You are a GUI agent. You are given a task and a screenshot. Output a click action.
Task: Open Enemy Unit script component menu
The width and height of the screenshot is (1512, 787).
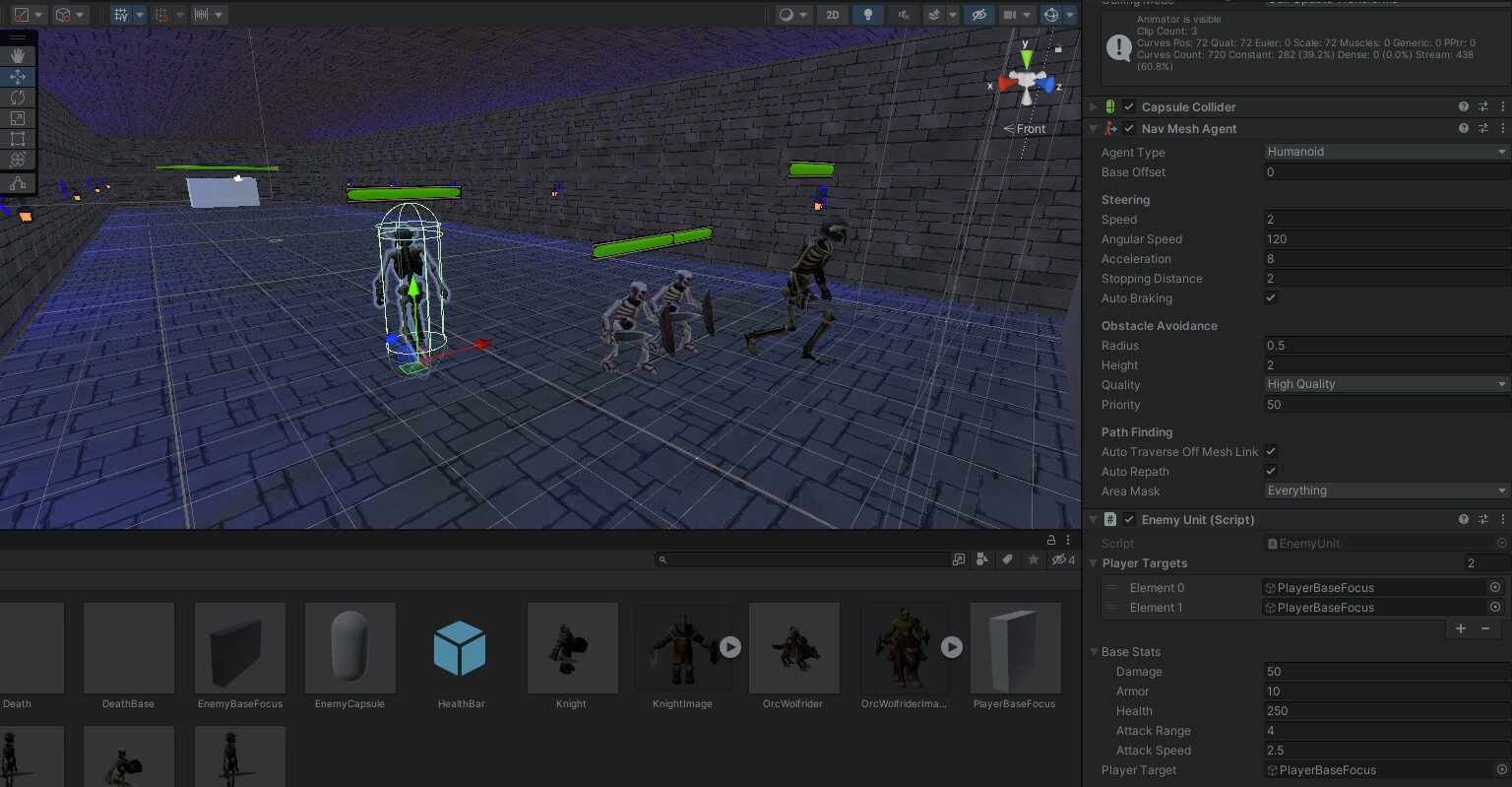[x=1503, y=519]
